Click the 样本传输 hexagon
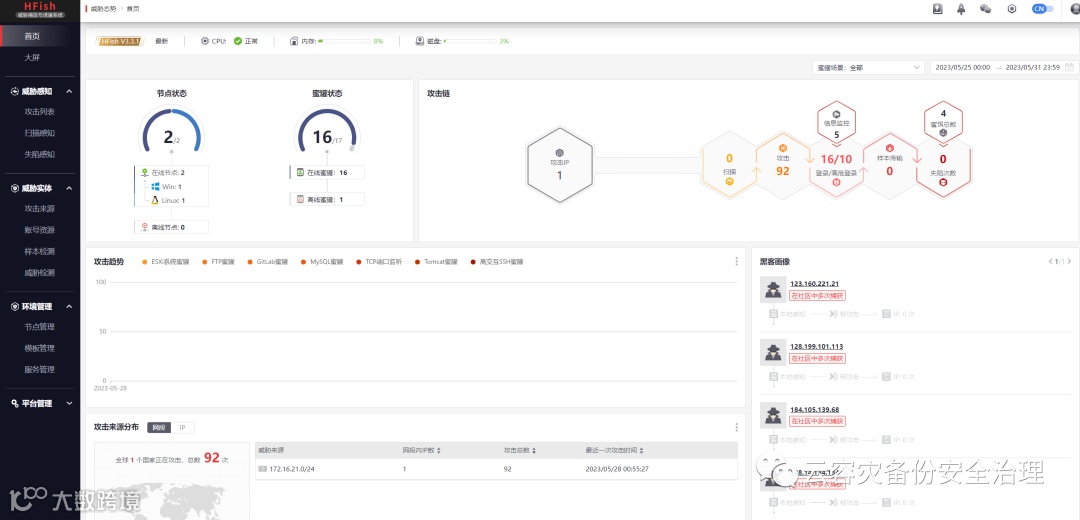The image size is (1080, 520). click(x=890, y=166)
